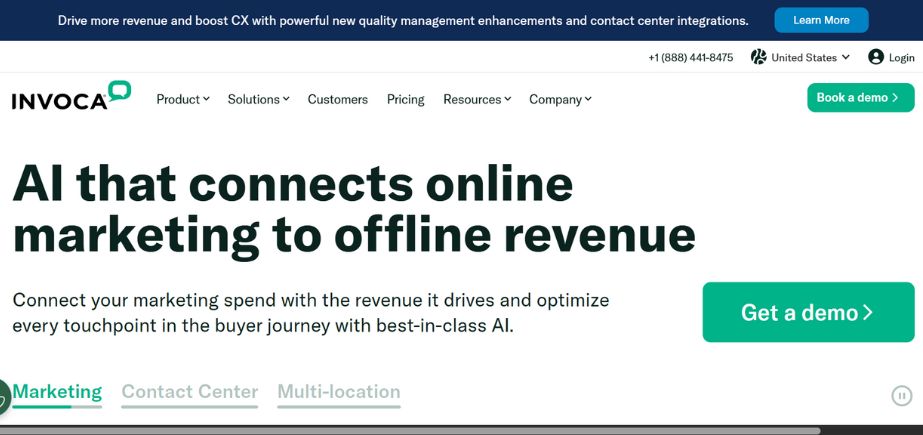Click the paragraph starting "Connect your marketing spend"
The height and width of the screenshot is (435, 923).
coord(311,313)
